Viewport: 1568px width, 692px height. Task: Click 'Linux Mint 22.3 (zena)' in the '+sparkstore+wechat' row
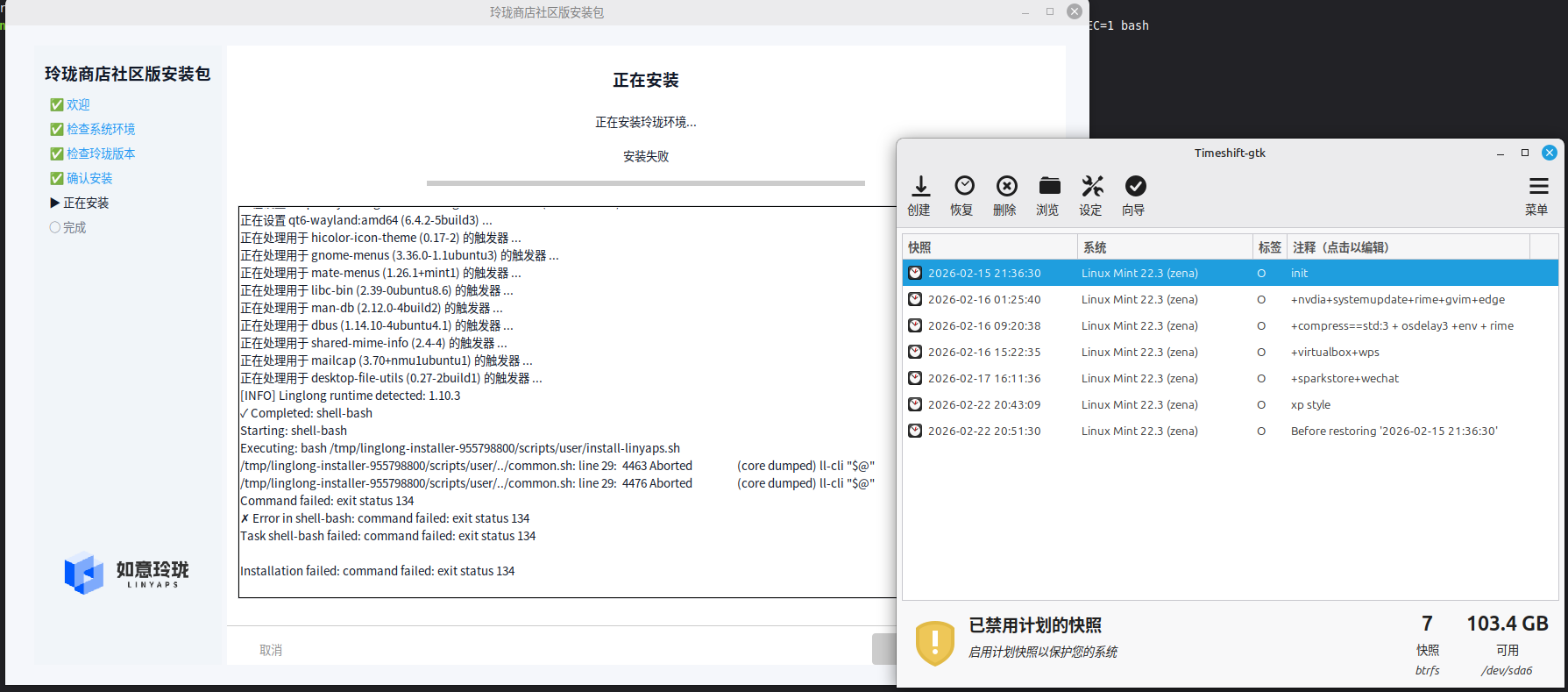1139,378
